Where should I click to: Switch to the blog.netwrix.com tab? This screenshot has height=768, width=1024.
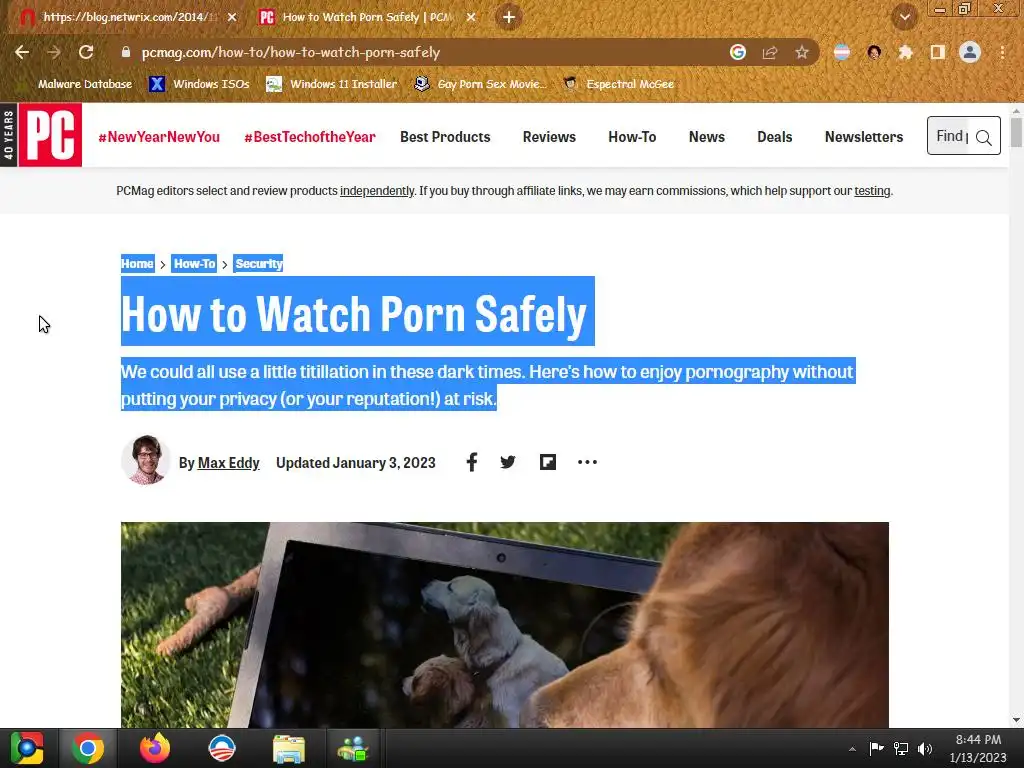(127, 17)
